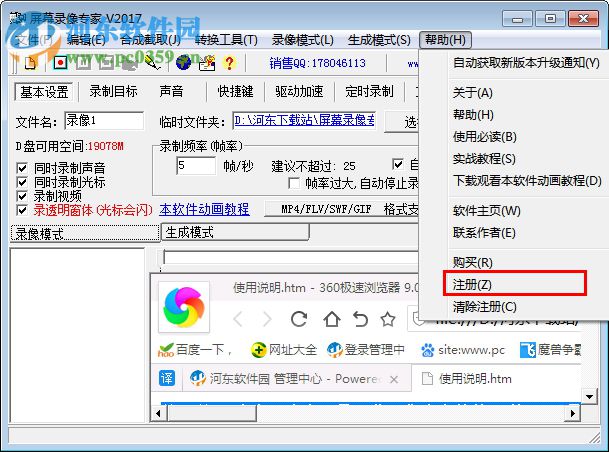Click the browser back arrow in preview
The width and height of the screenshot is (609, 452).
pos(238,319)
